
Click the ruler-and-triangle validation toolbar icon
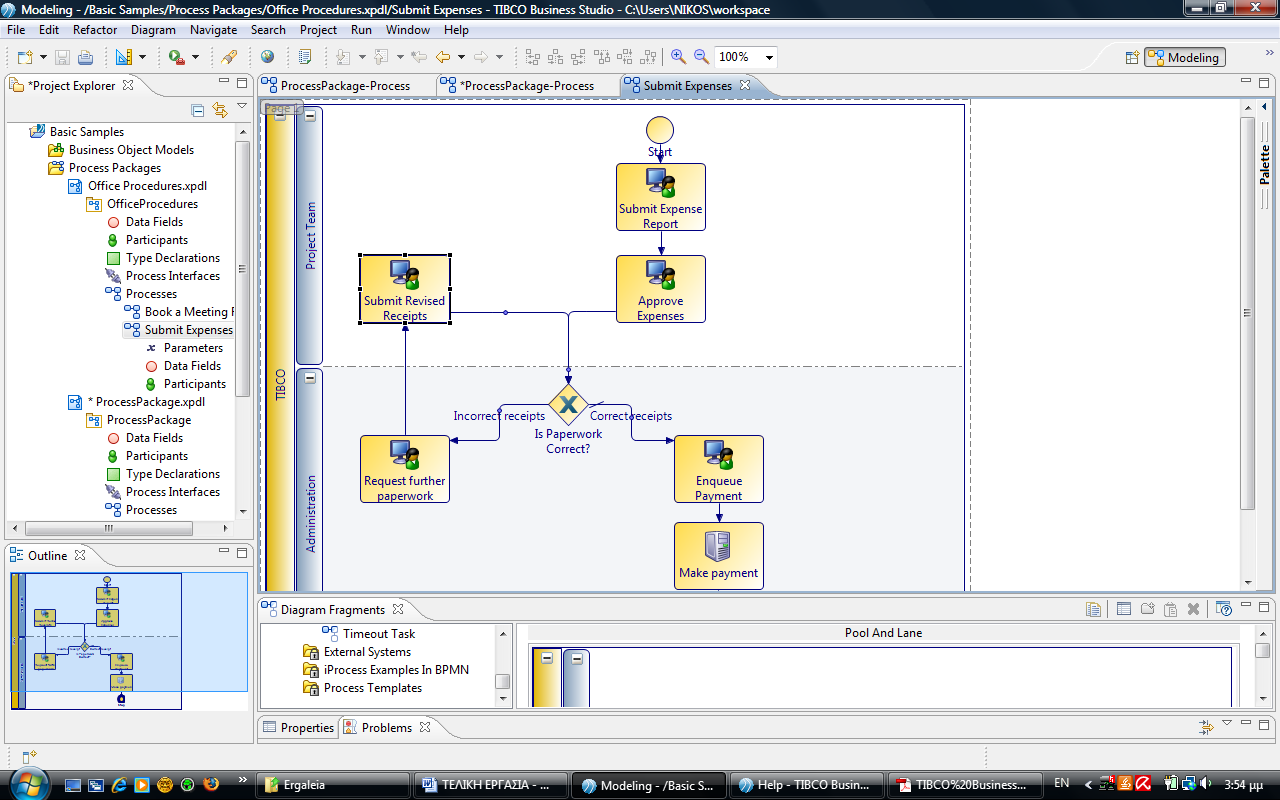pos(123,57)
